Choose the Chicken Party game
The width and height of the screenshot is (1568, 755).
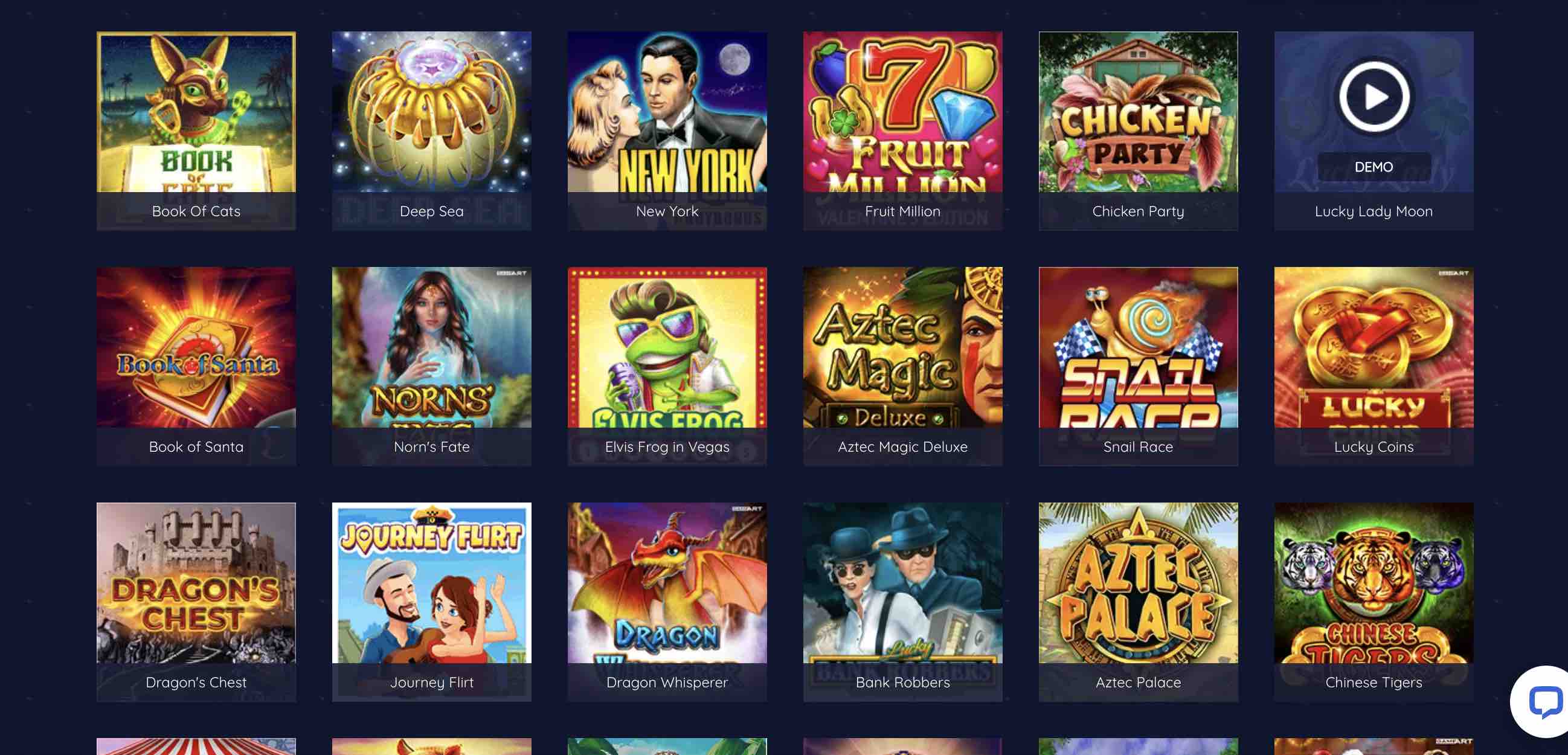click(1139, 131)
